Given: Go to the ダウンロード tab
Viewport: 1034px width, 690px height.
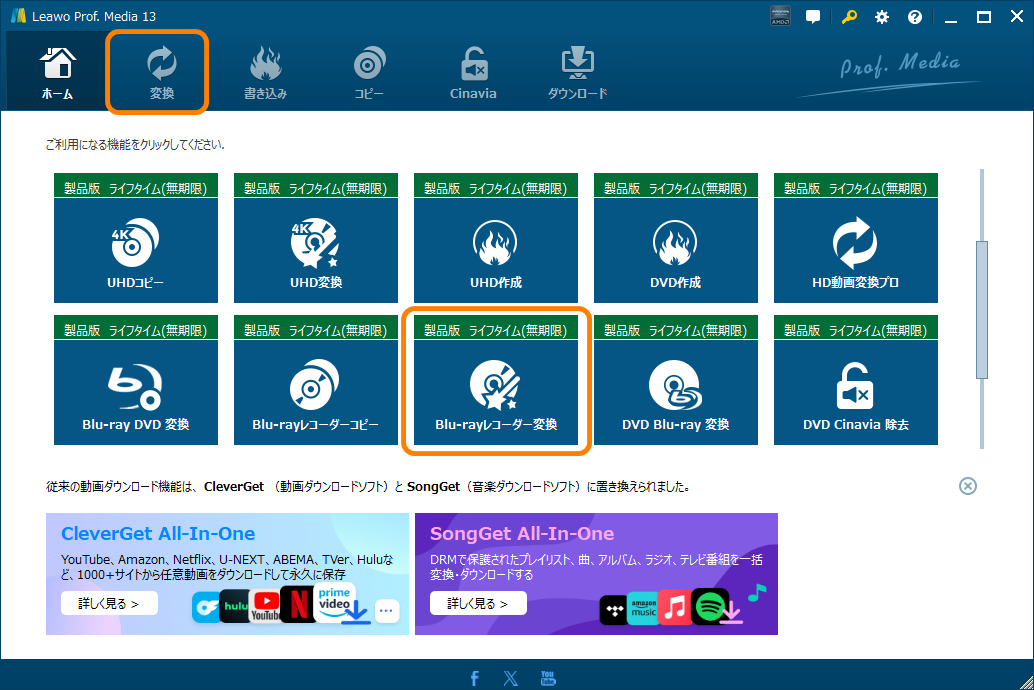Looking at the screenshot, I should click(577, 73).
